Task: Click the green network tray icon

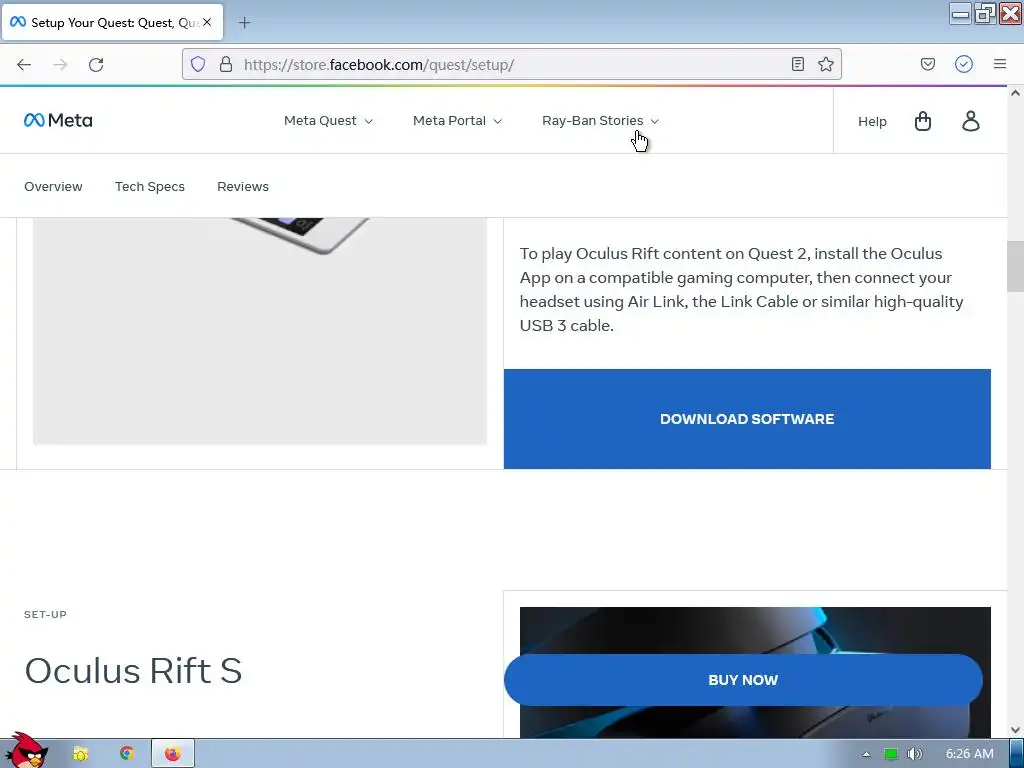Action: [891, 754]
